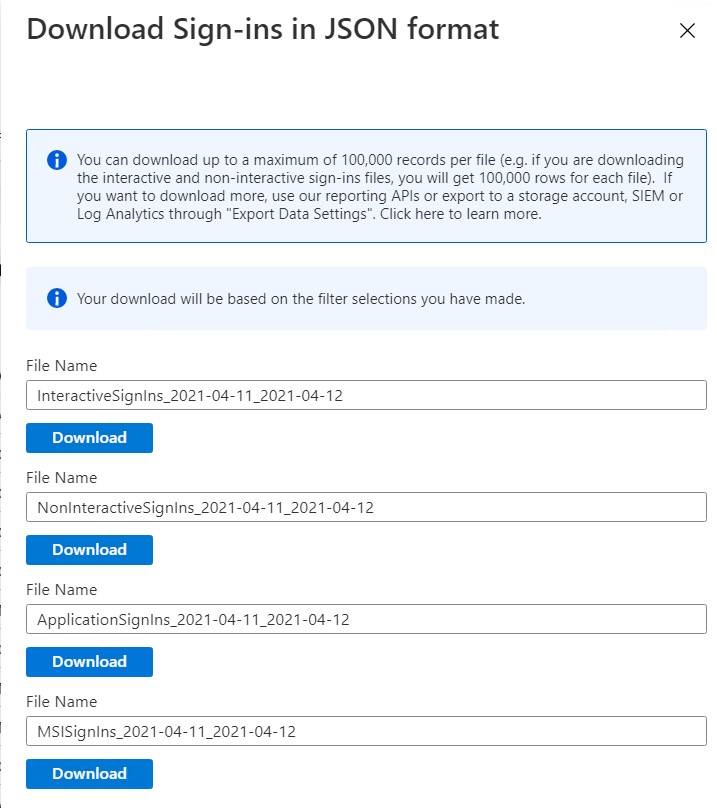Download the InteractiveSignIns file

pyautogui.click(x=89, y=438)
